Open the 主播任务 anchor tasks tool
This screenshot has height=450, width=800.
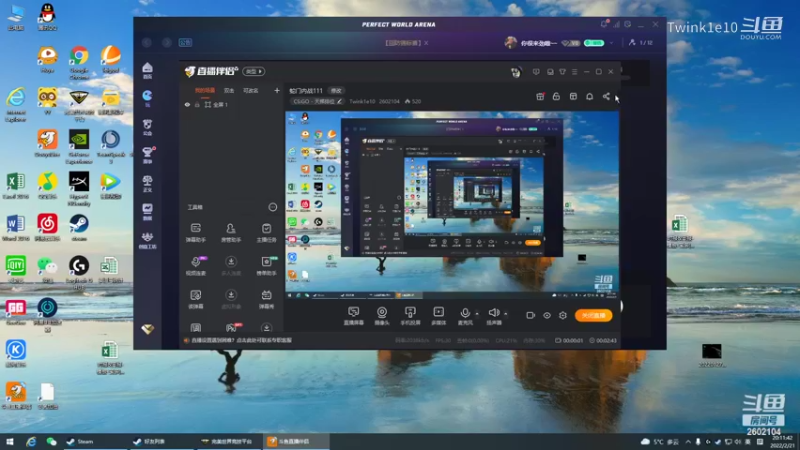(x=266, y=232)
